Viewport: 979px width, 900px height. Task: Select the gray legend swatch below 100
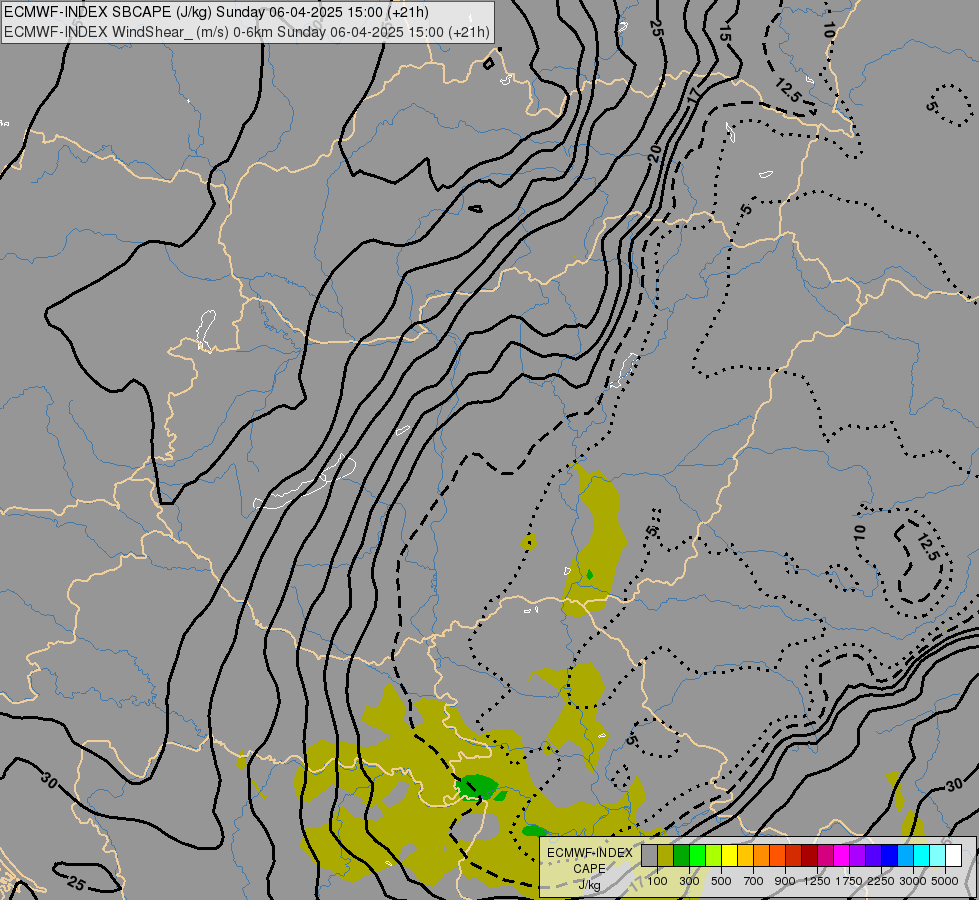(649, 855)
